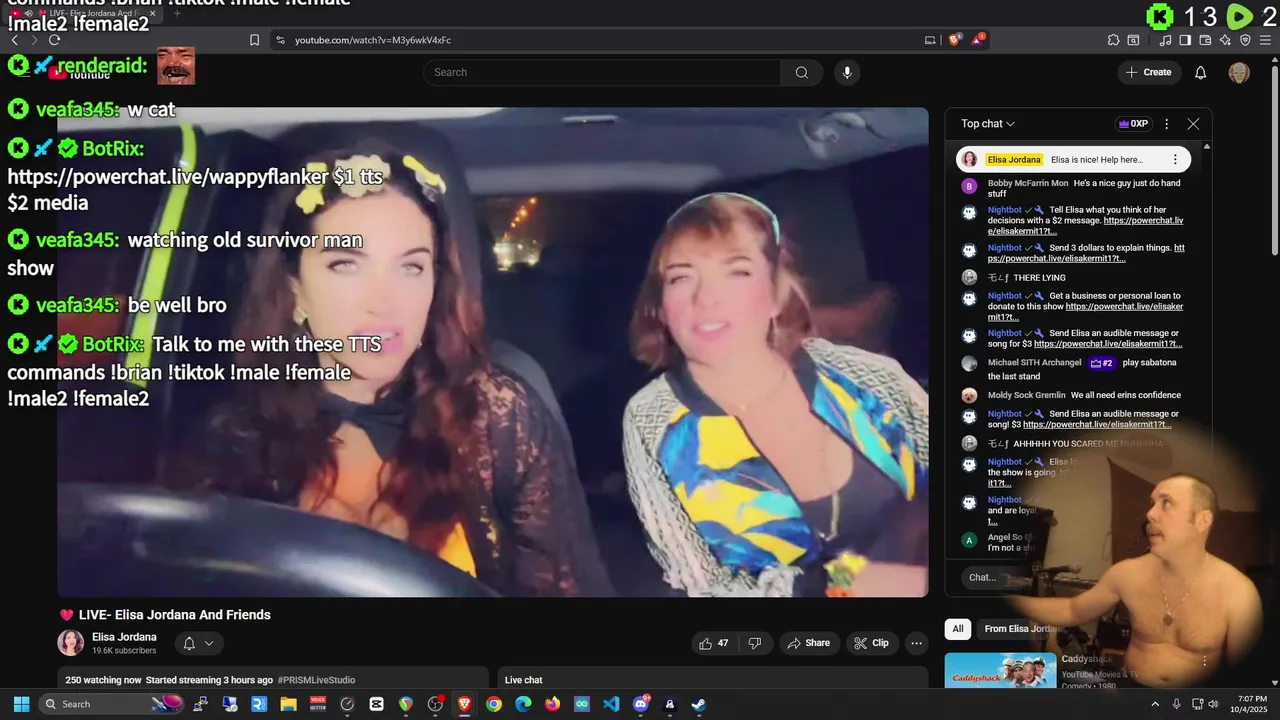Screen dimensions: 1280x720
Task: Click the Create button
Action: (1148, 72)
